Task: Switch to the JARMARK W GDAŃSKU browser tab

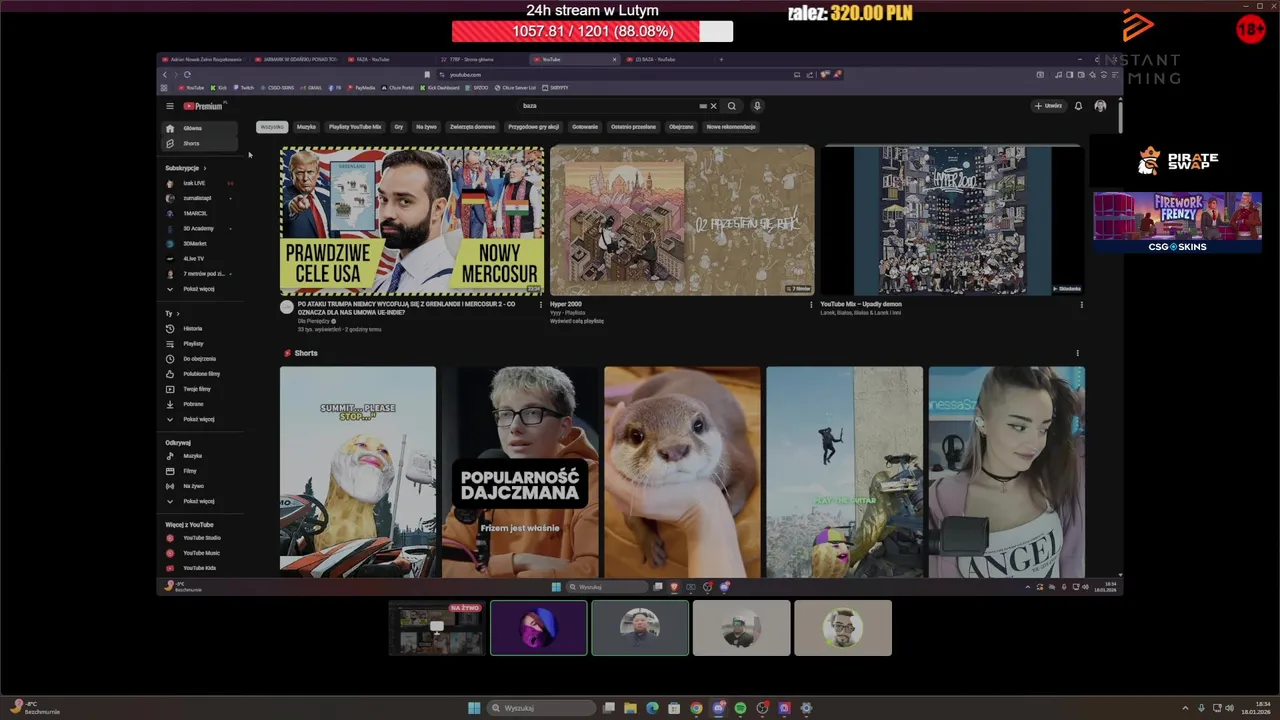Action: [296, 59]
